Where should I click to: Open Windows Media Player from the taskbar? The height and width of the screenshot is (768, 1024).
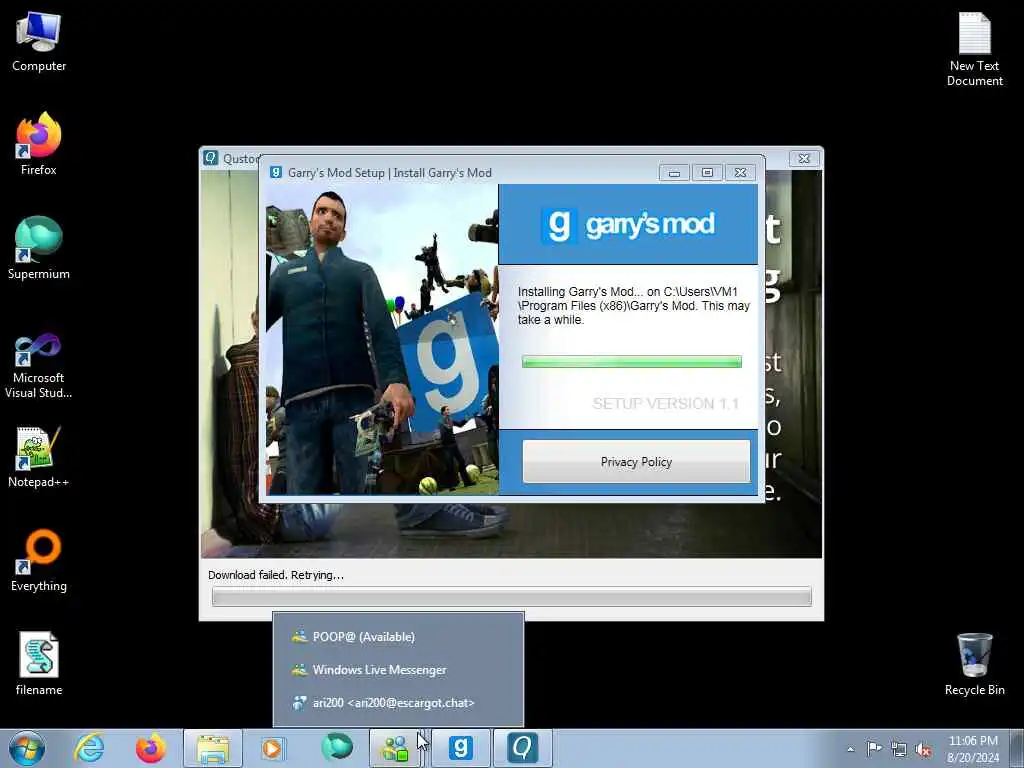click(x=272, y=748)
